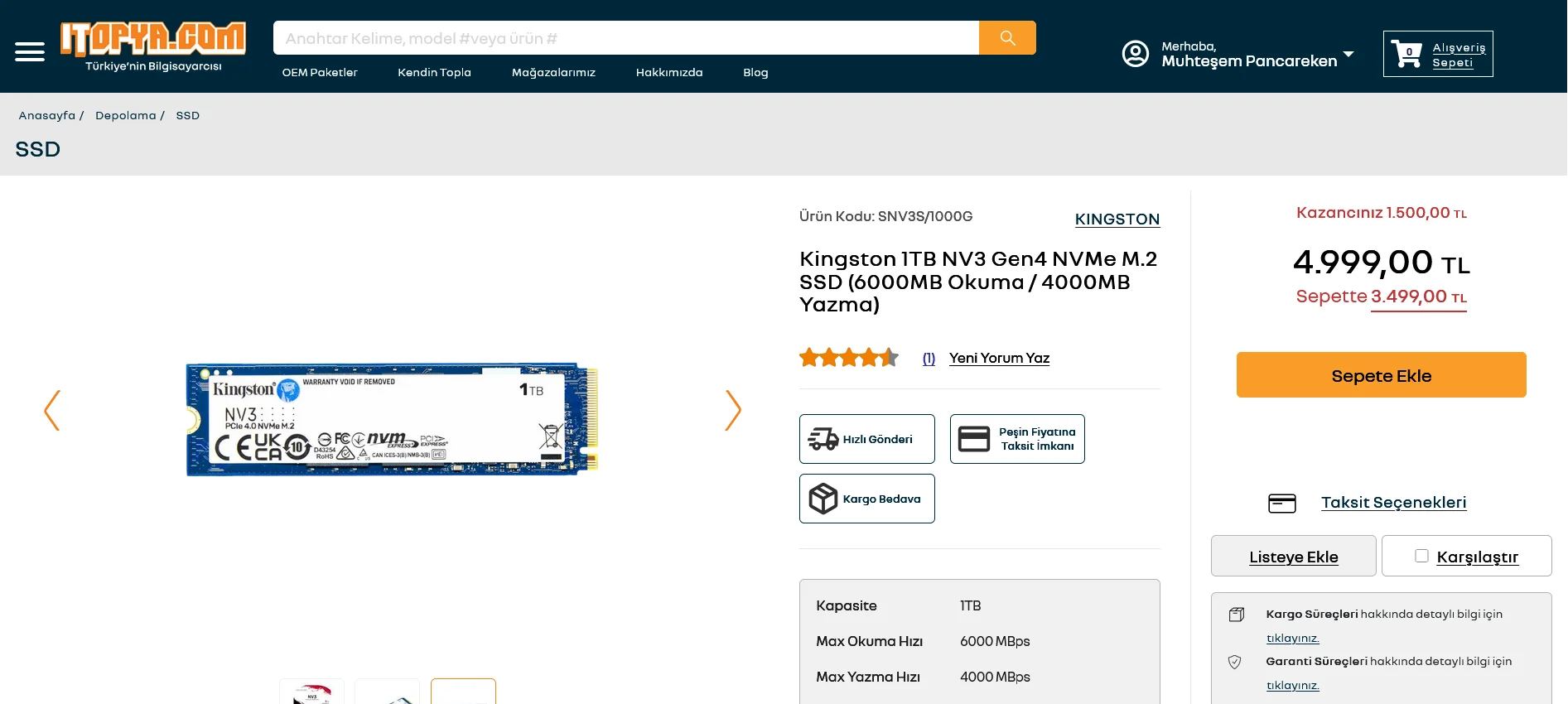Image resolution: width=1568 pixels, height=704 pixels.
Task: Open Hakkımızda menu item
Action: coord(669,73)
